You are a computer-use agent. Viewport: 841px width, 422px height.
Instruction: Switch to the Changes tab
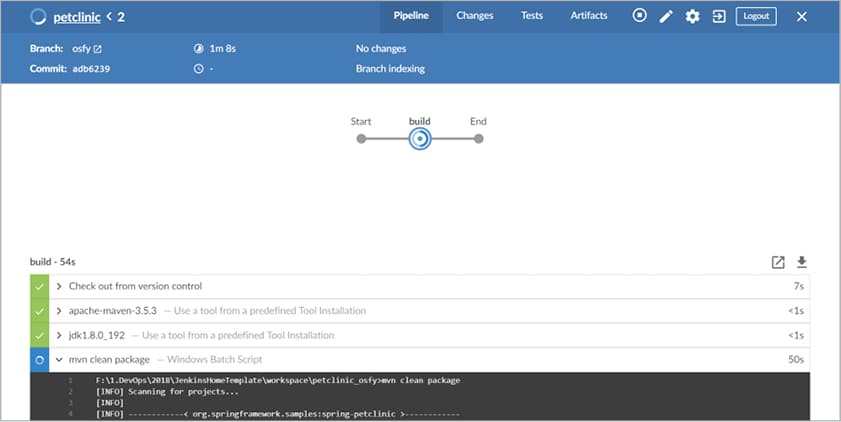(474, 16)
